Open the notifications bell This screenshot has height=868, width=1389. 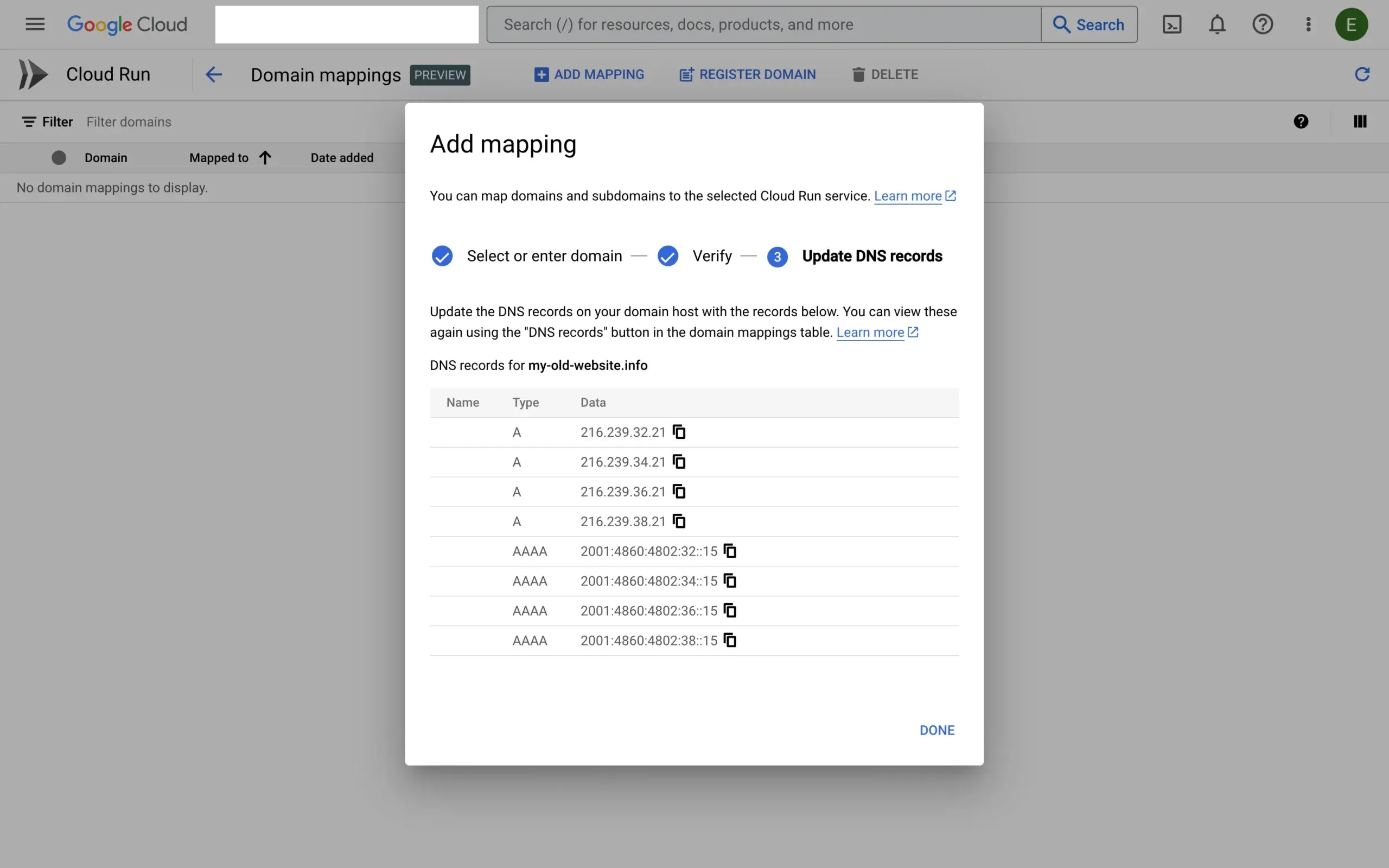(1218, 24)
